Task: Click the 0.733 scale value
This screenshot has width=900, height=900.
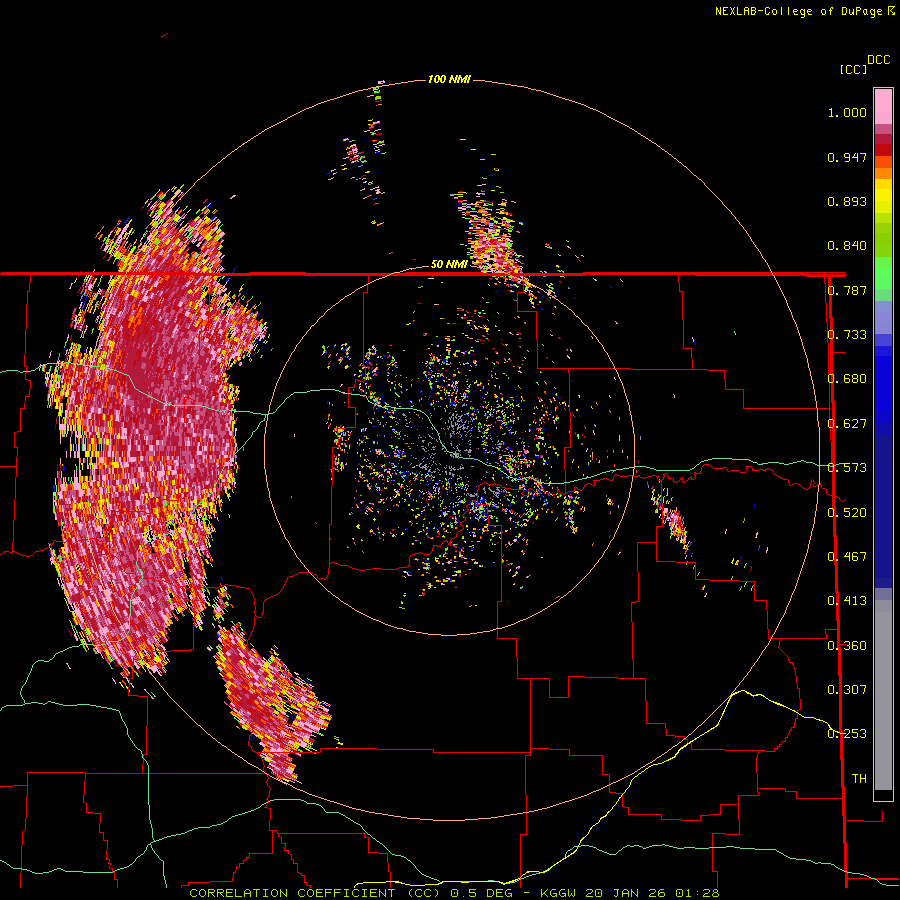Action: tap(847, 335)
